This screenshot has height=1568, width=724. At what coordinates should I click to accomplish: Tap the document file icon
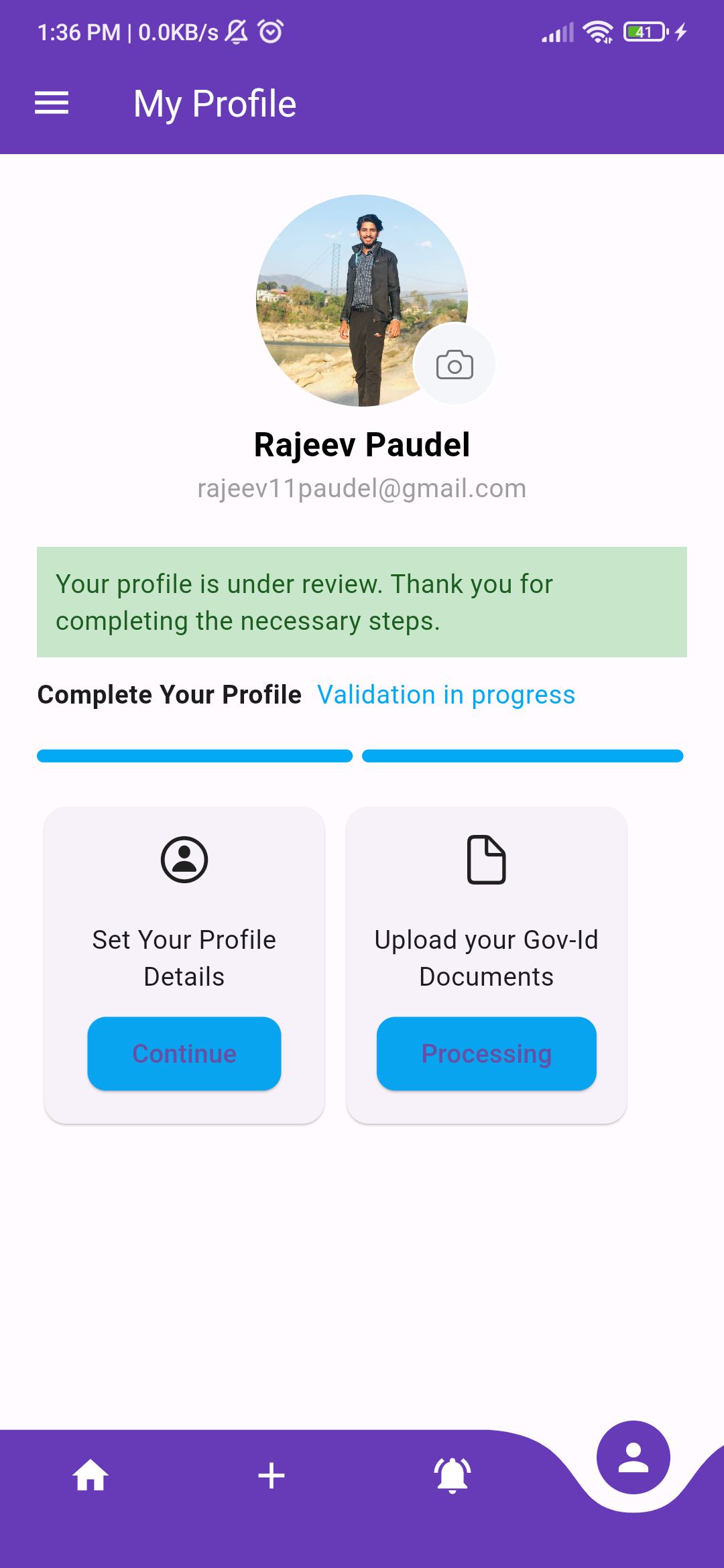click(487, 860)
